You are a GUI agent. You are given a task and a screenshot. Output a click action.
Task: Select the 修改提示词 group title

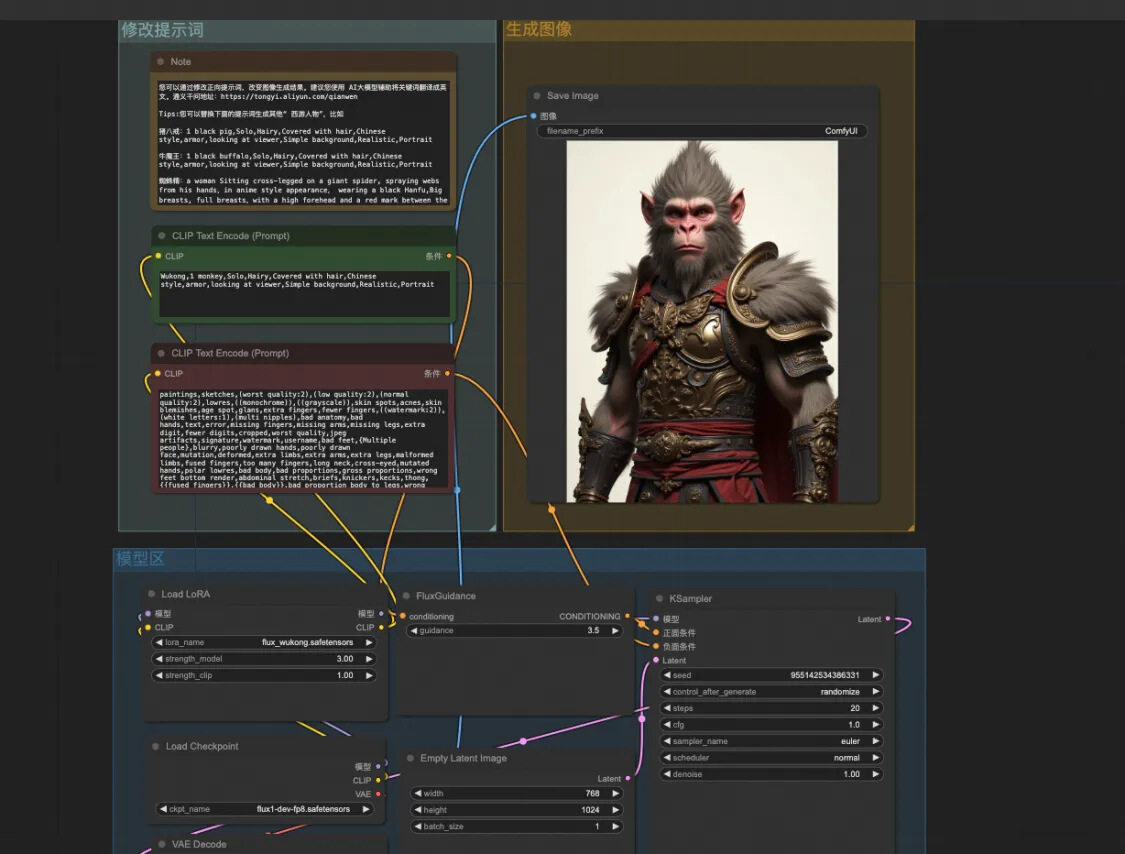(x=162, y=29)
